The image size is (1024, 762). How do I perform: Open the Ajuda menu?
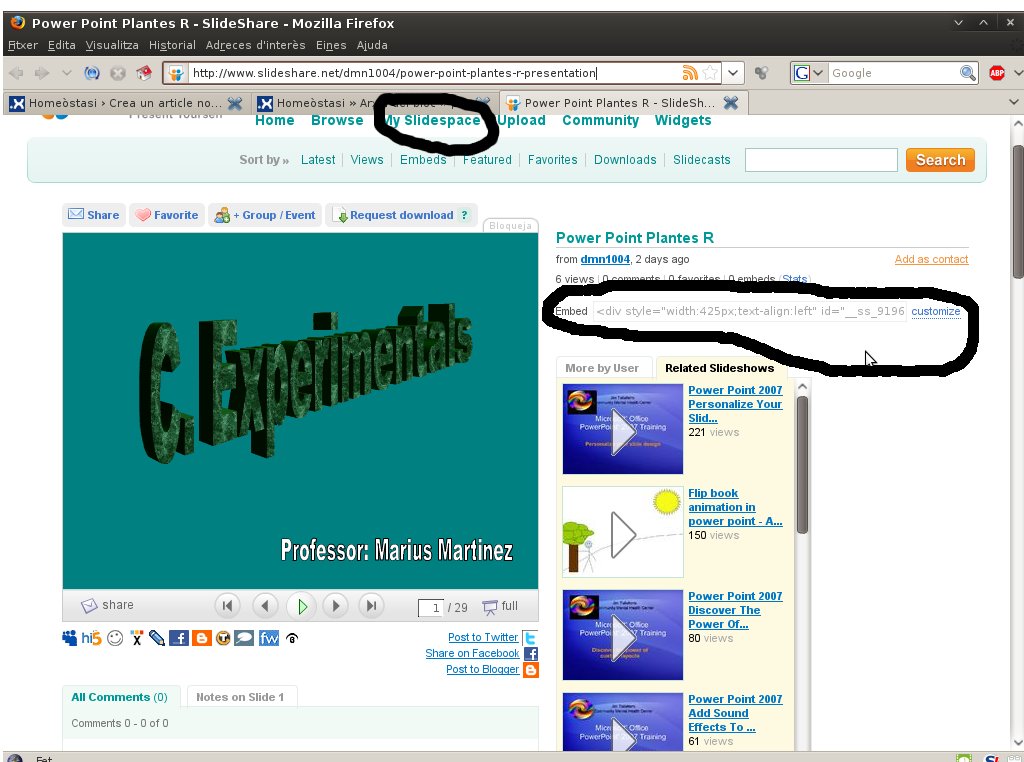(x=372, y=45)
